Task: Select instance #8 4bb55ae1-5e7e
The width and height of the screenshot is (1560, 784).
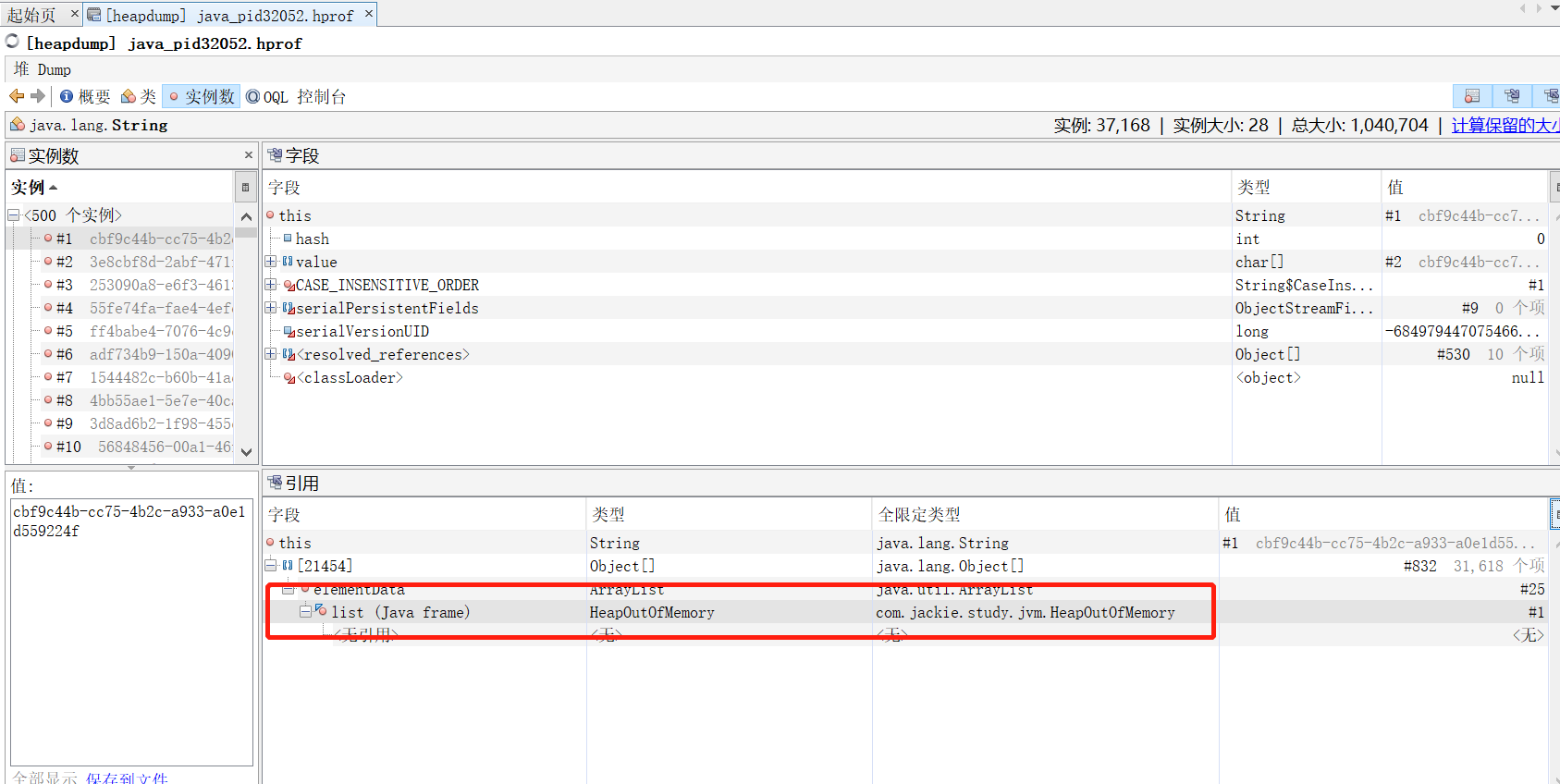Action: point(120,400)
